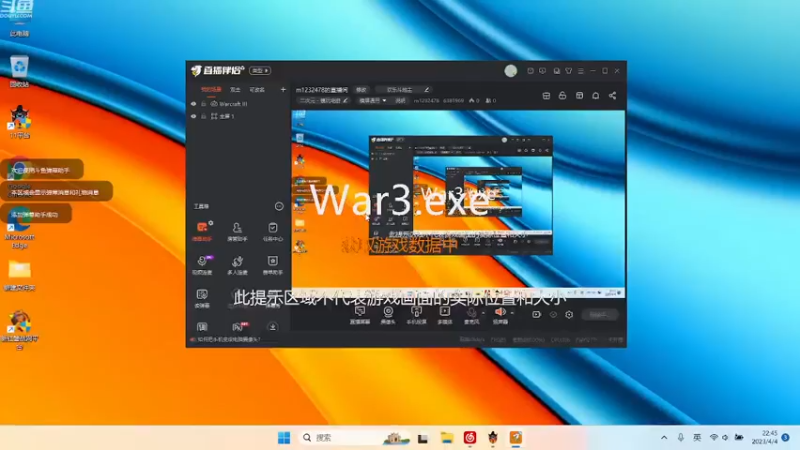
Task: Hide the Warcraft III source with eye icon
Action: (x=193, y=104)
